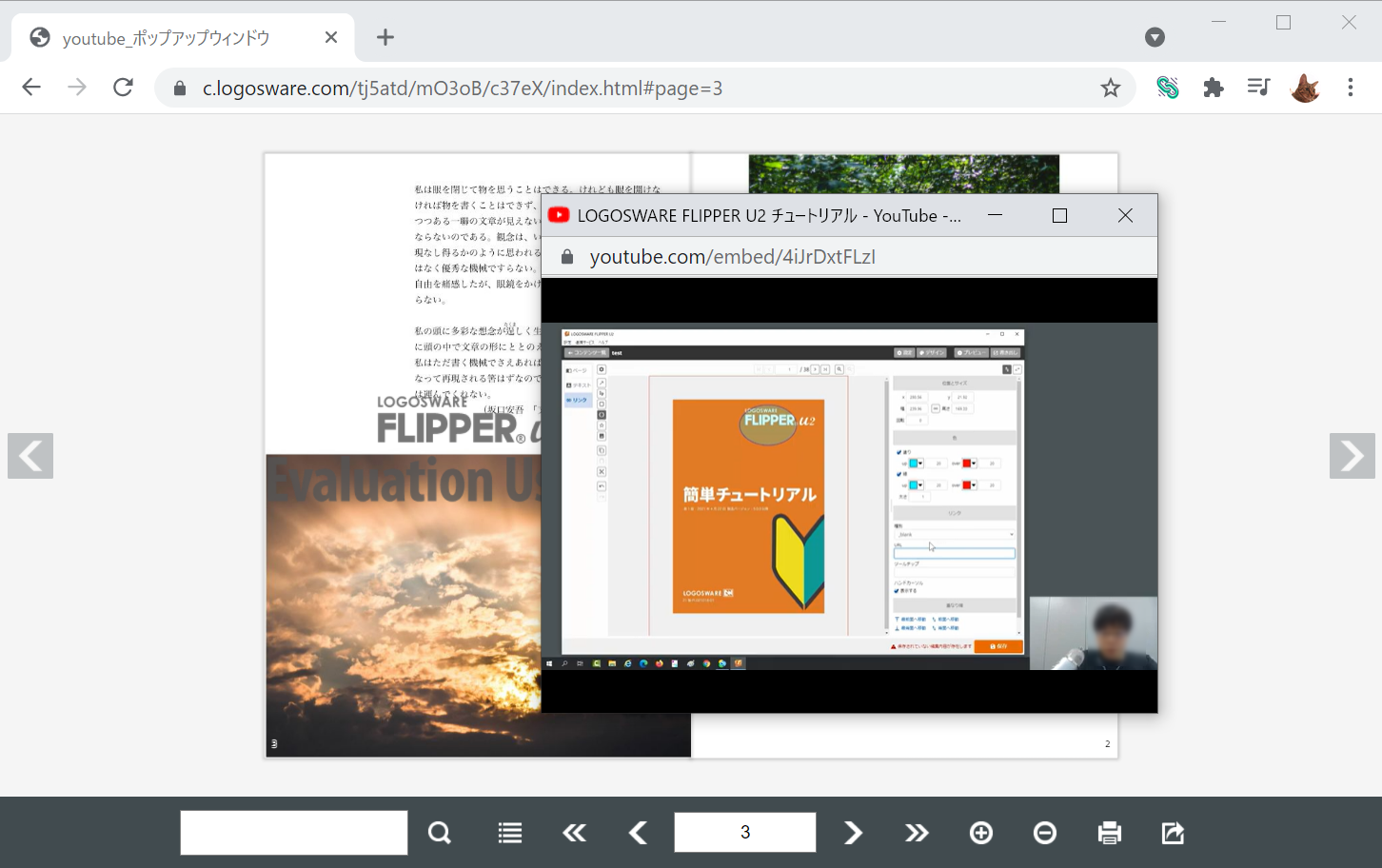
Task: Click the embedded YouTube video to play or pause
Action: click(x=849, y=496)
